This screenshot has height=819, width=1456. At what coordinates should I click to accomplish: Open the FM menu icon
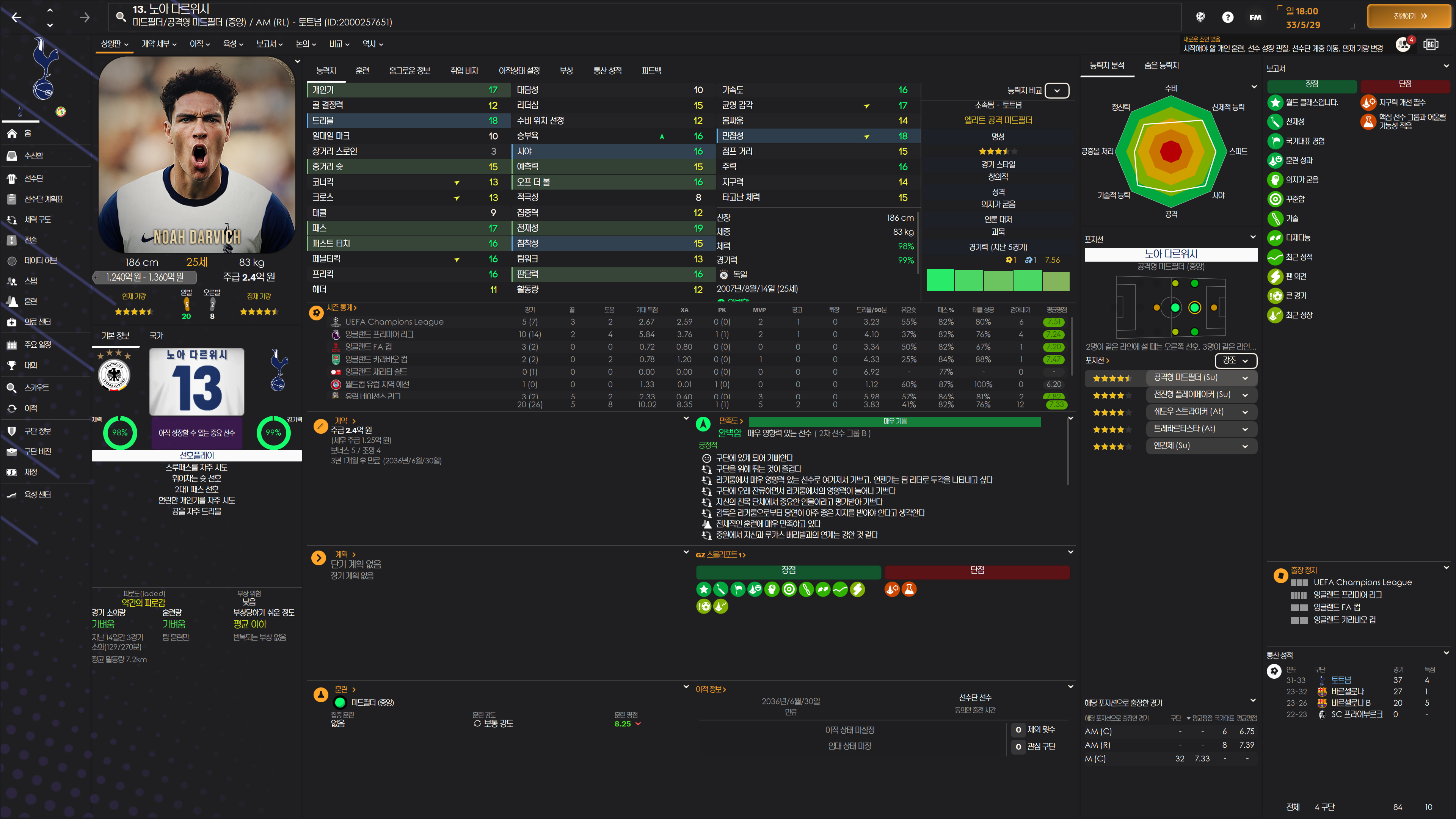[1255, 17]
